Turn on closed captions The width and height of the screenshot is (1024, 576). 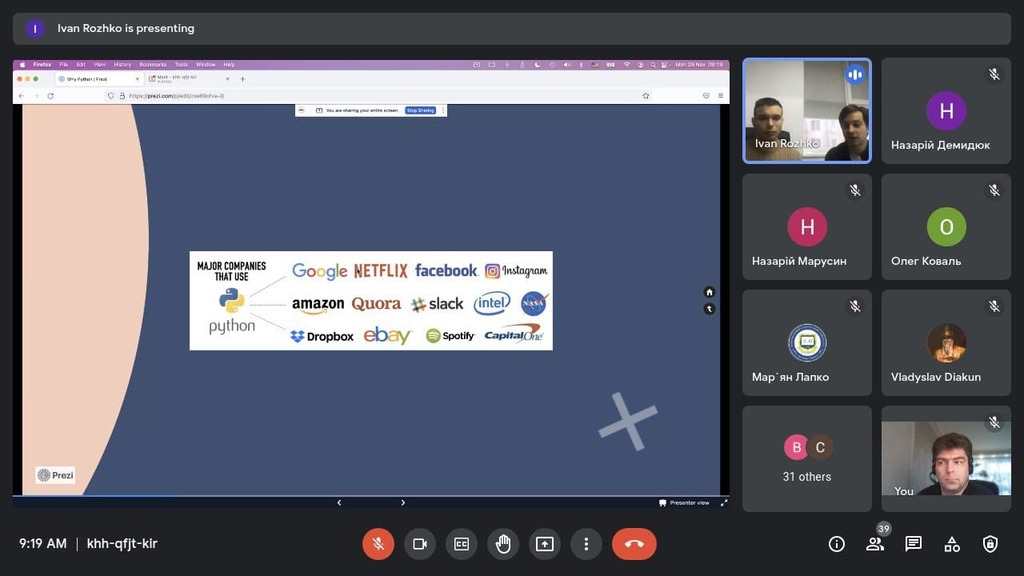[461, 544]
